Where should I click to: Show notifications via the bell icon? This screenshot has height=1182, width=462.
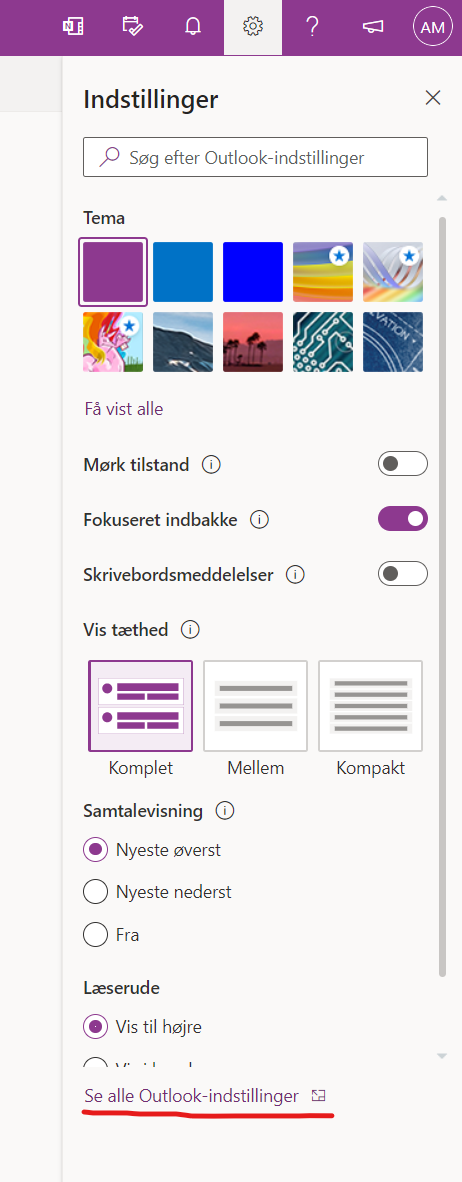(x=193, y=27)
